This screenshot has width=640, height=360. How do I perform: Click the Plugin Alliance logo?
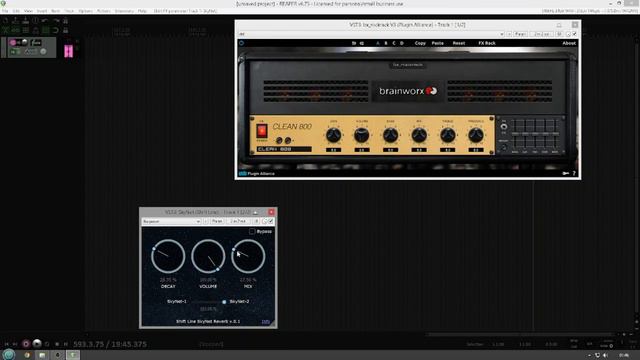[x=257, y=173]
